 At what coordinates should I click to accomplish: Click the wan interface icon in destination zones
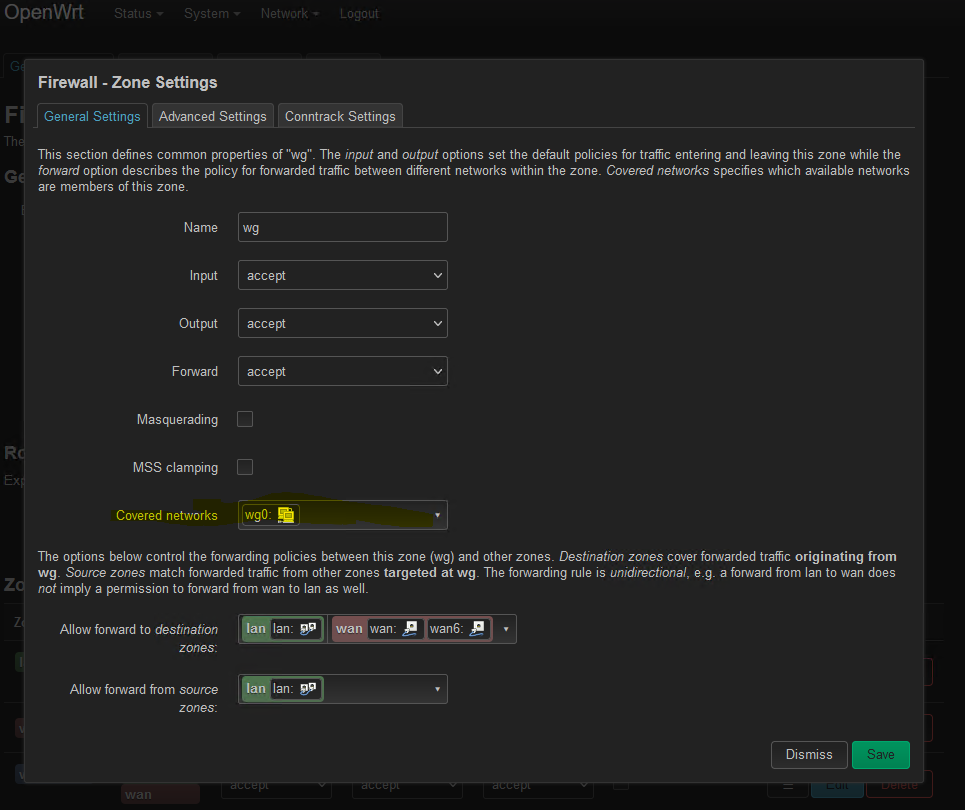[x=410, y=628]
